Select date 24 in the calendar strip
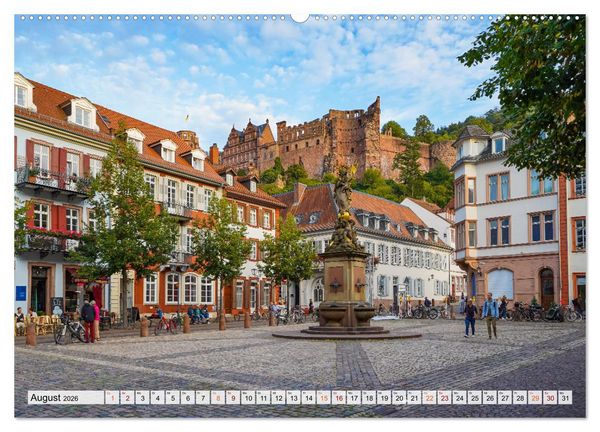The height and width of the screenshot is (432, 600). [x=460, y=398]
